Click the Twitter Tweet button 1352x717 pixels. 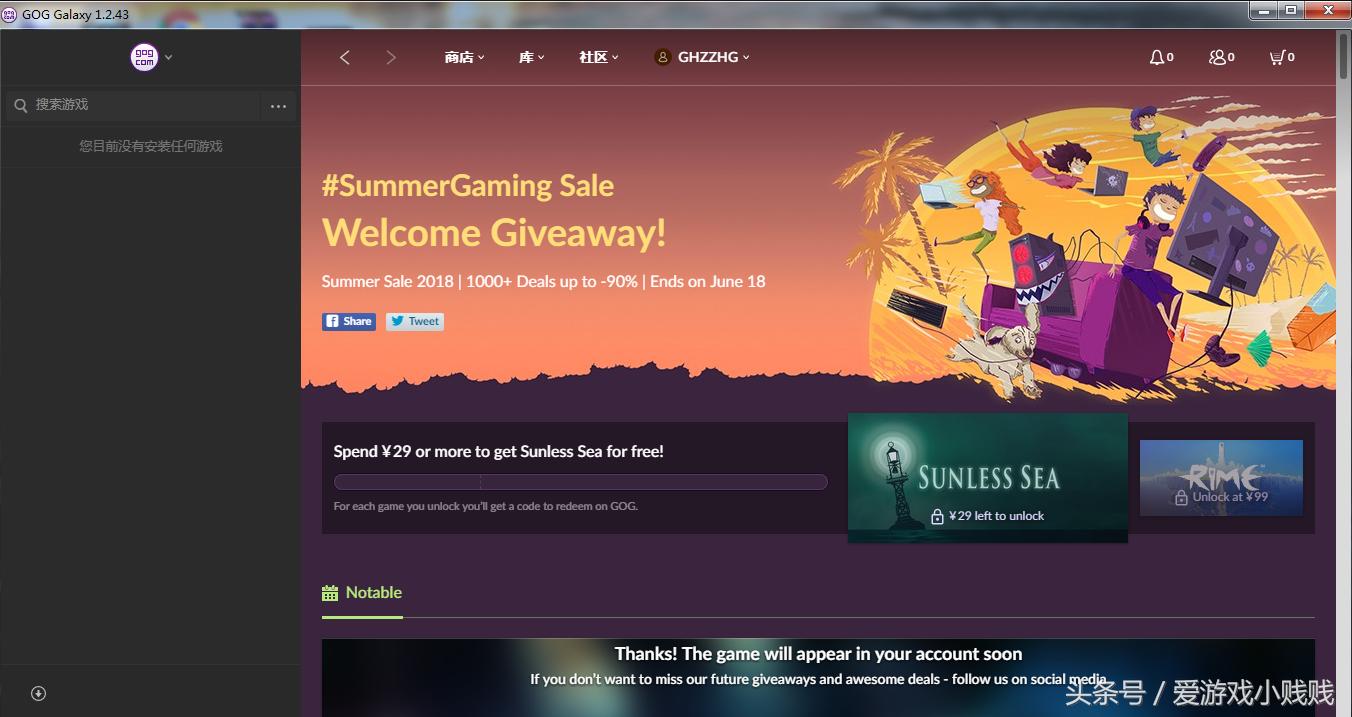(x=415, y=321)
